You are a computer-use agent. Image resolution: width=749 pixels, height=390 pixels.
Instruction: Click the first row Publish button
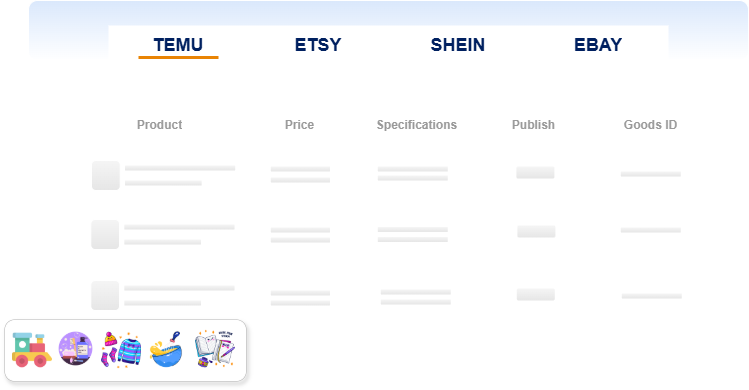point(535,173)
